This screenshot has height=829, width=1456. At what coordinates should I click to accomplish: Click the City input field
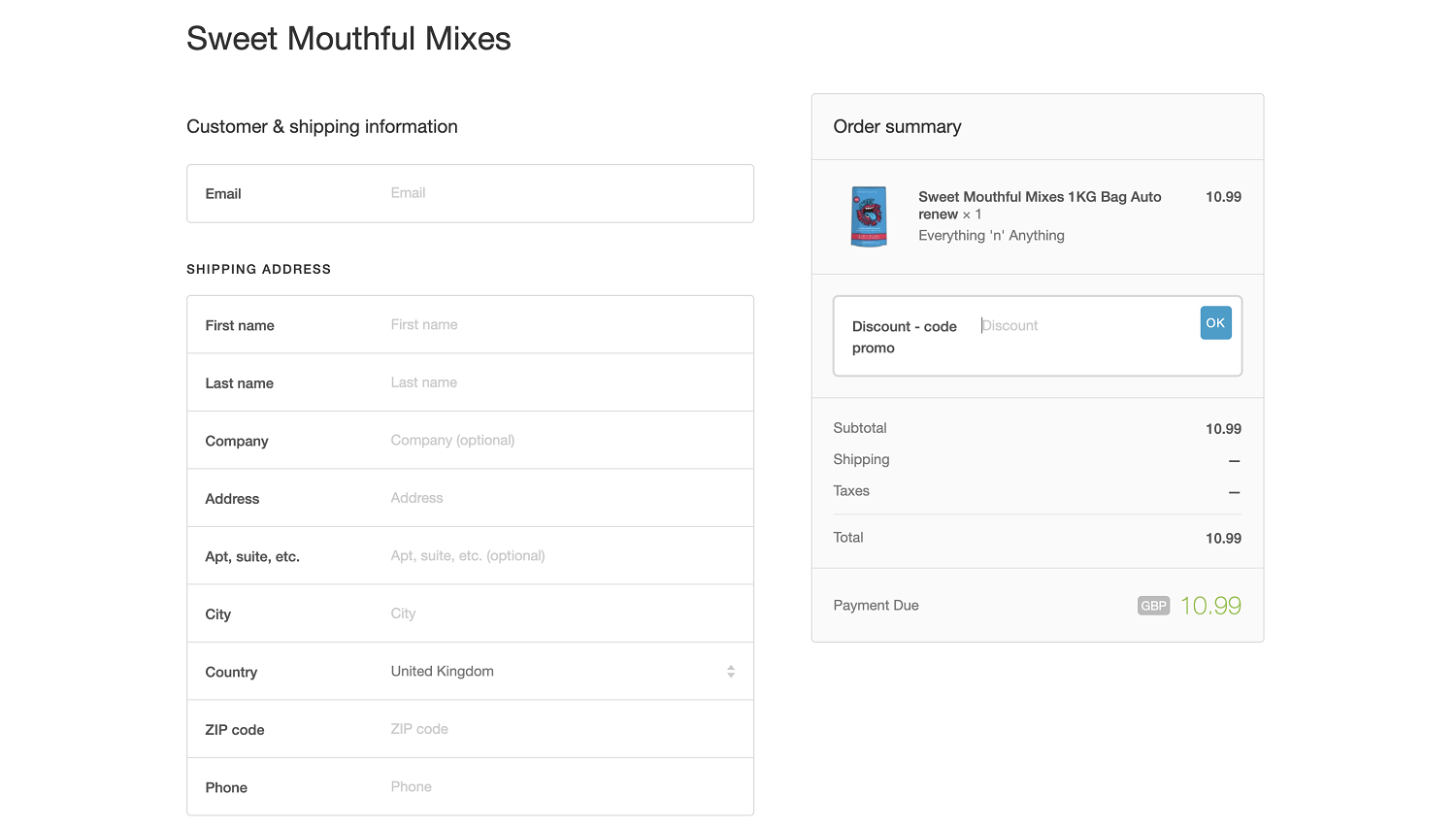(563, 613)
